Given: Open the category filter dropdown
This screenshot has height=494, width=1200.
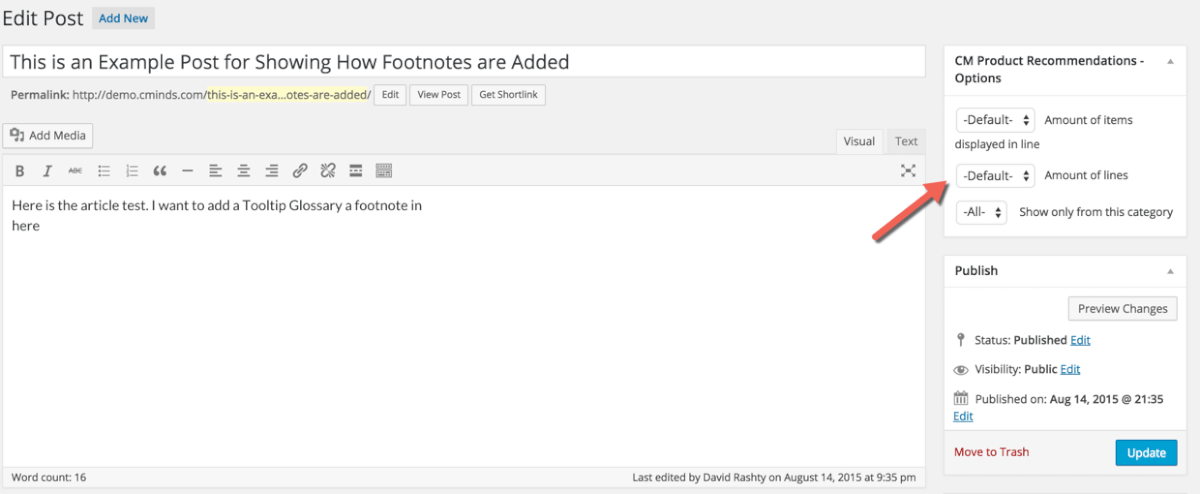Looking at the screenshot, I should pos(981,212).
